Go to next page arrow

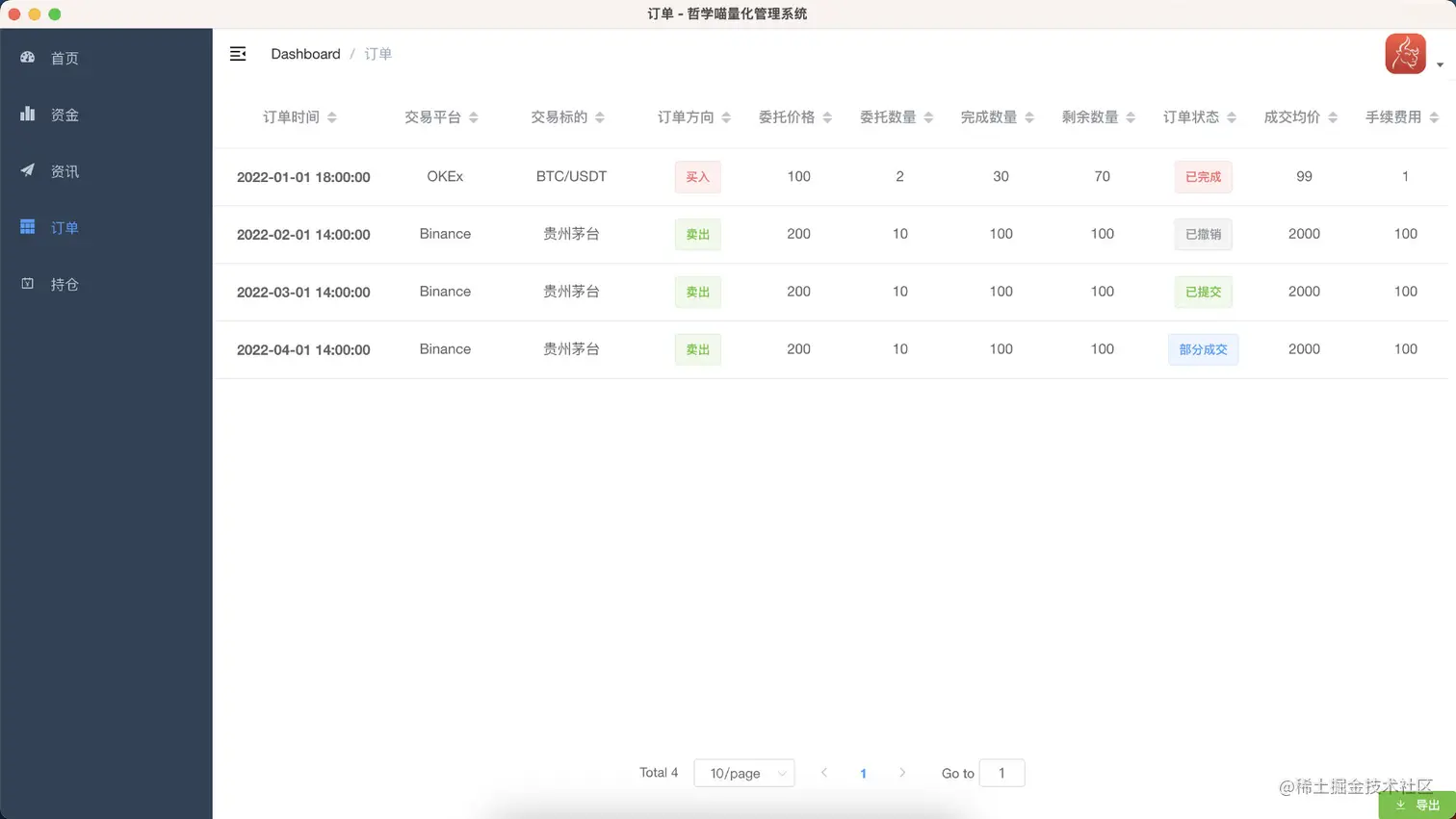tap(902, 773)
